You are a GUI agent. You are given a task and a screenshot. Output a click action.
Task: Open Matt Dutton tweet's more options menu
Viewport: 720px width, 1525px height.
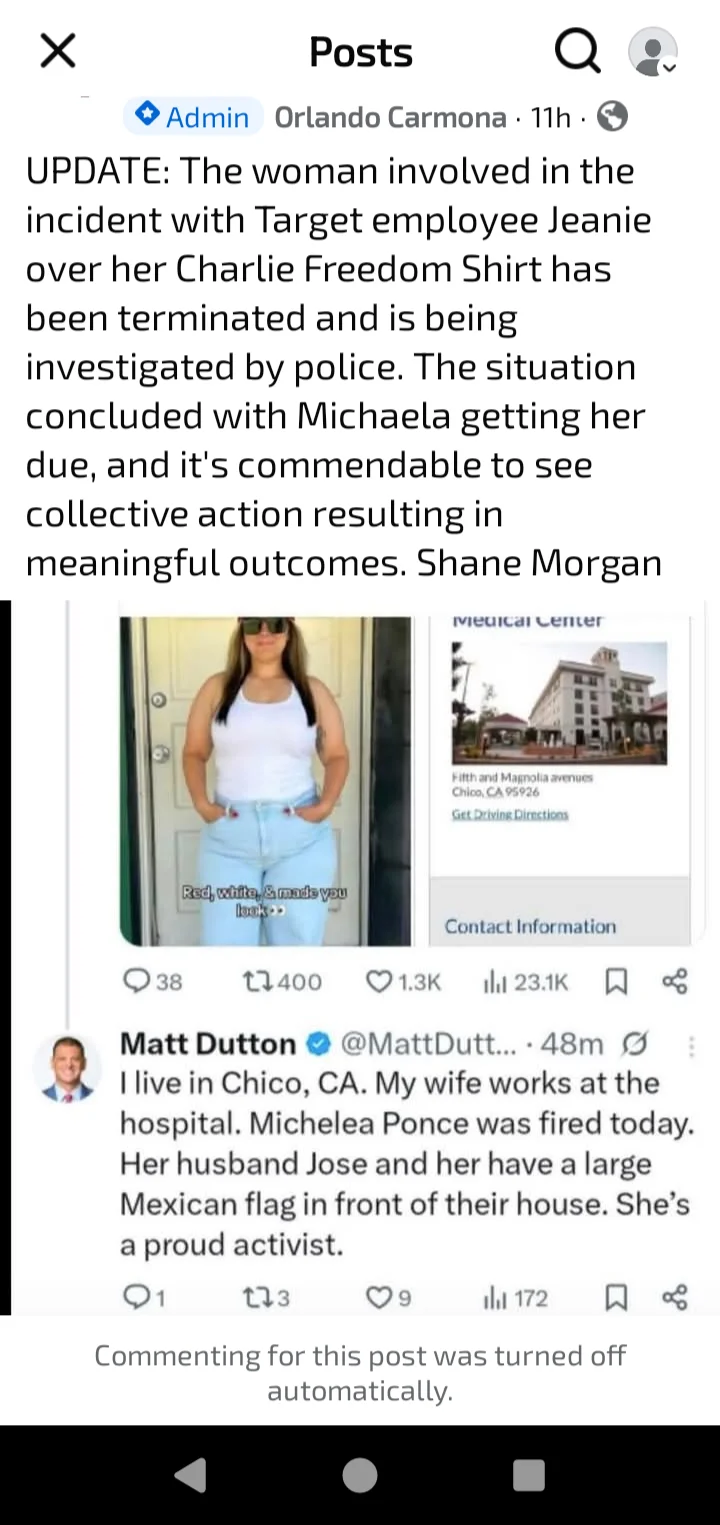(691, 1046)
